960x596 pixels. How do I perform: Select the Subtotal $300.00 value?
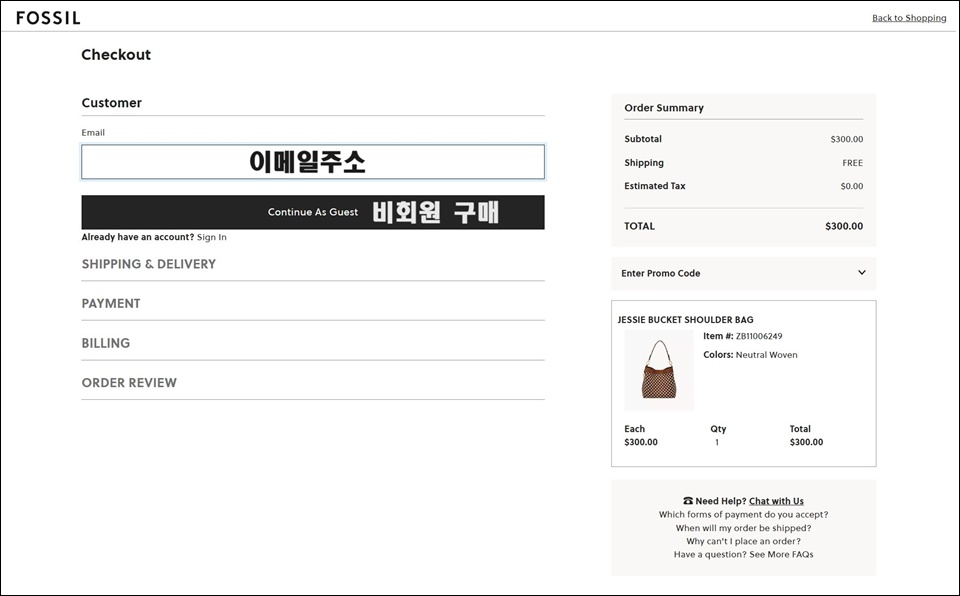847,139
